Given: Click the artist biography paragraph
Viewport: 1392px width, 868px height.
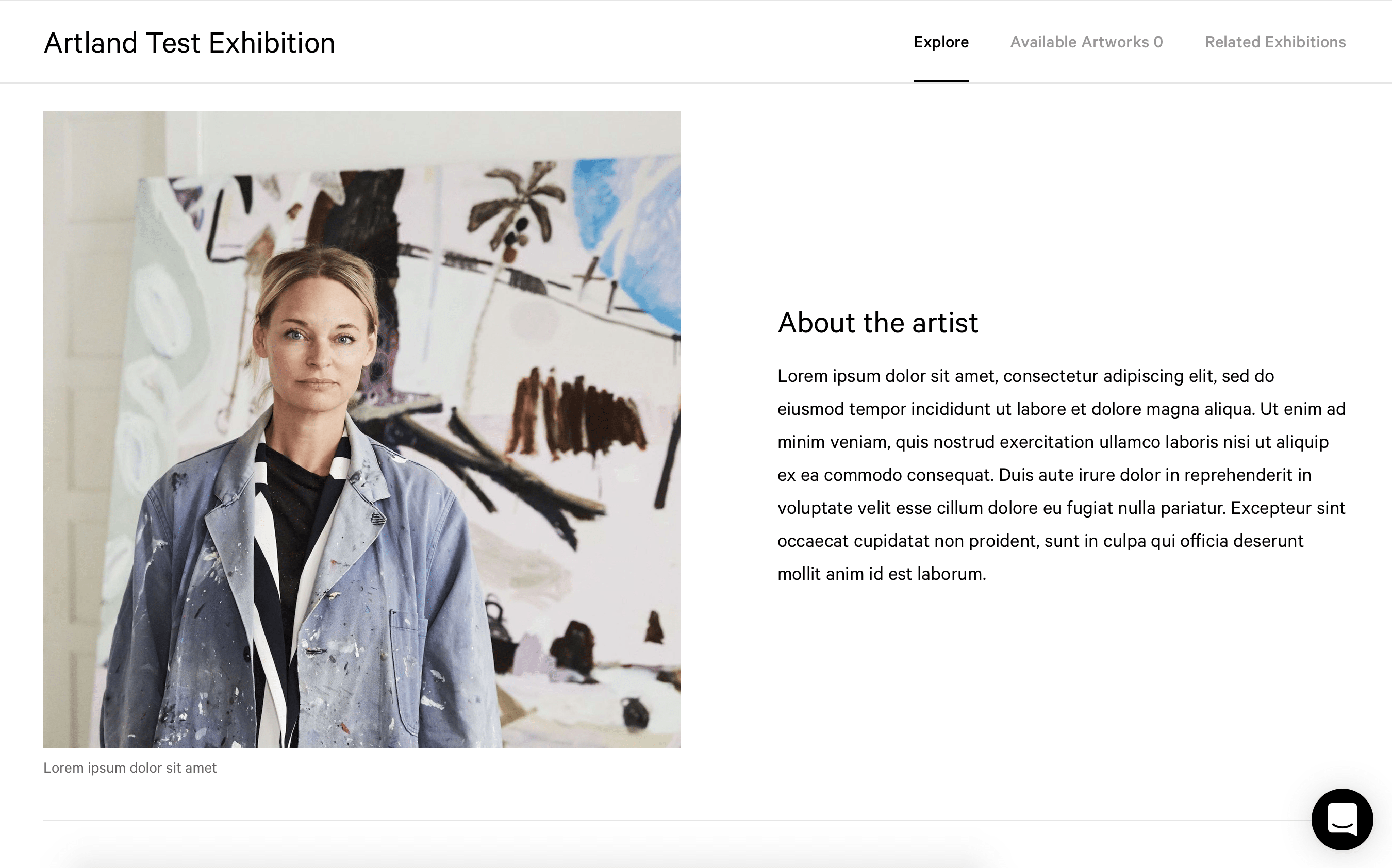Looking at the screenshot, I should tap(1062, 475).
